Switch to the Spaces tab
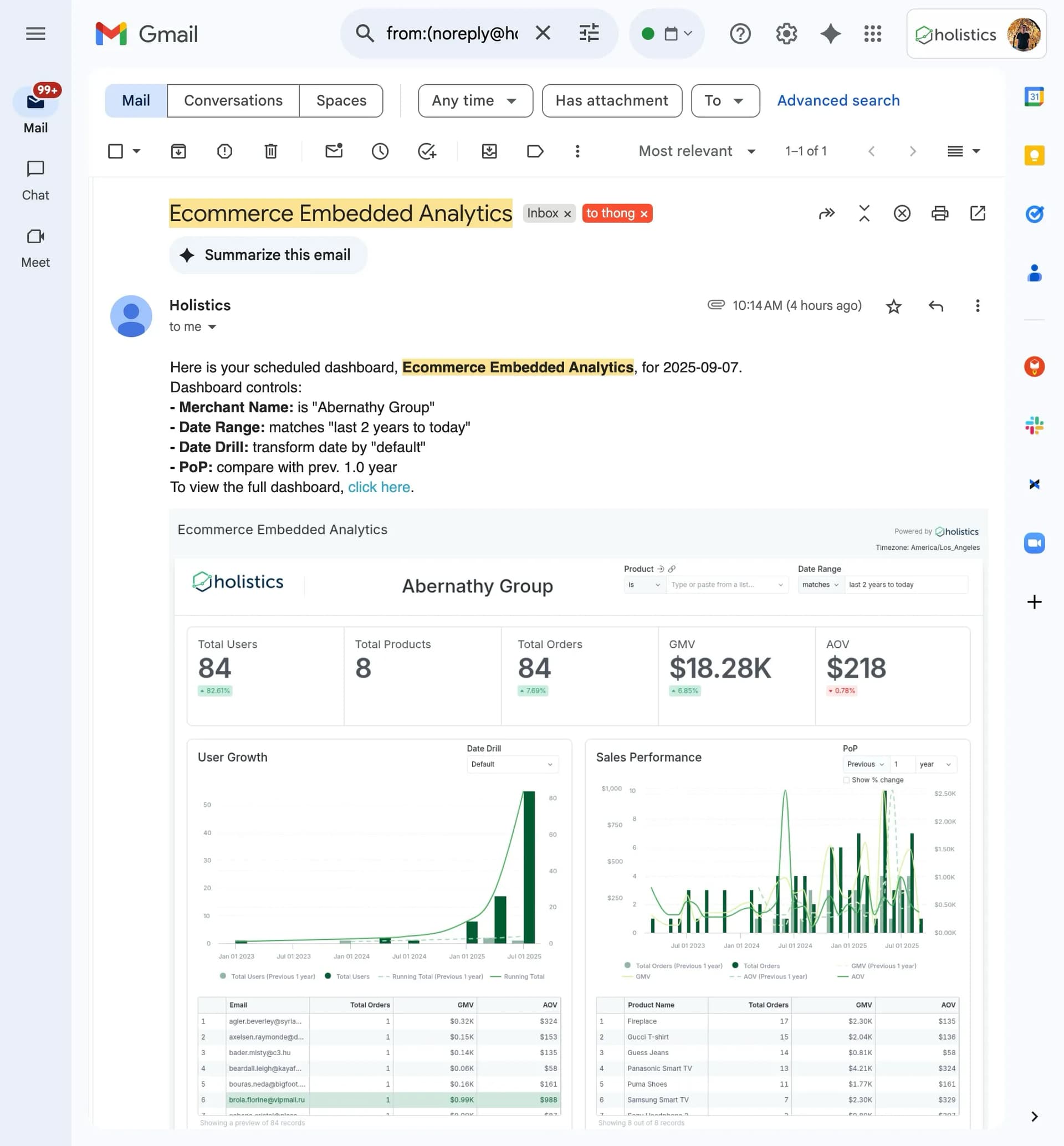 [341, 101]
